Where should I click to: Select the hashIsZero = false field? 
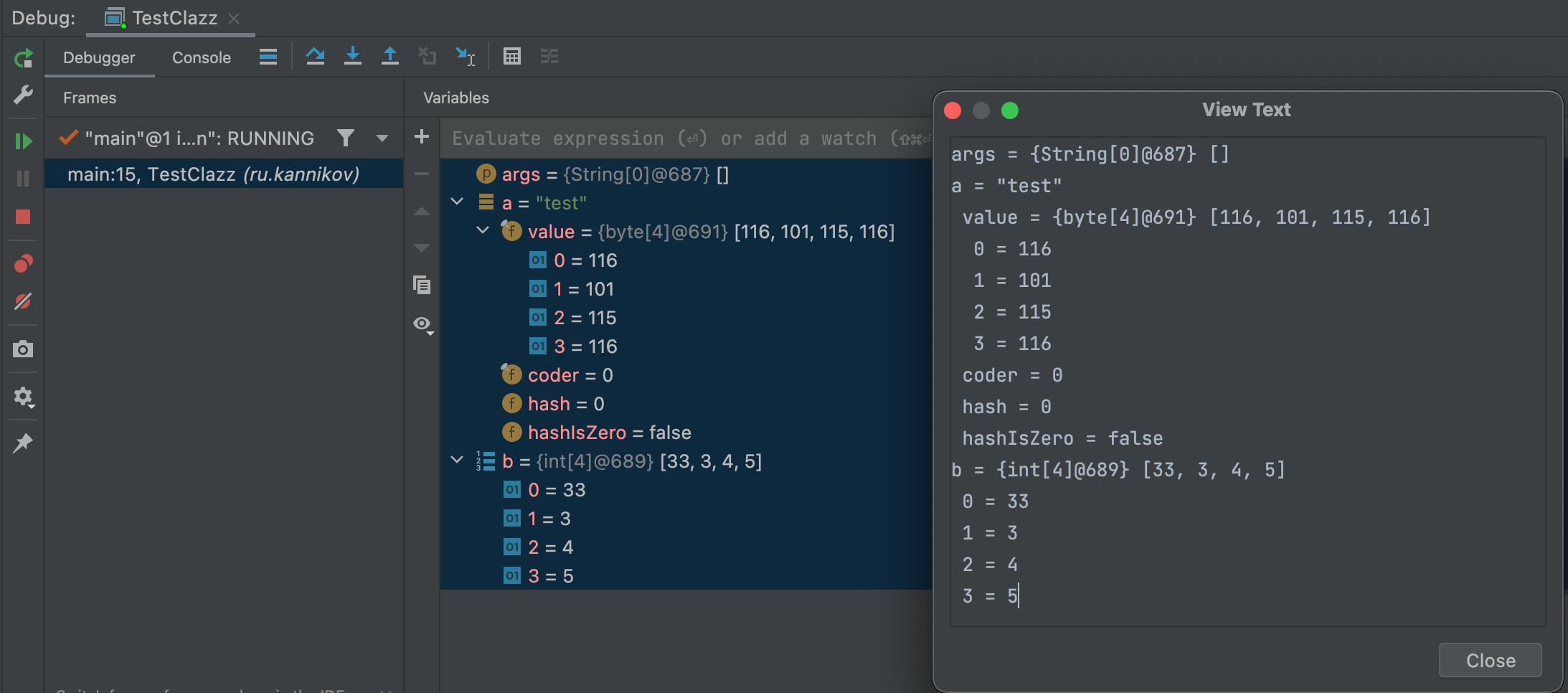coord(686,432)
